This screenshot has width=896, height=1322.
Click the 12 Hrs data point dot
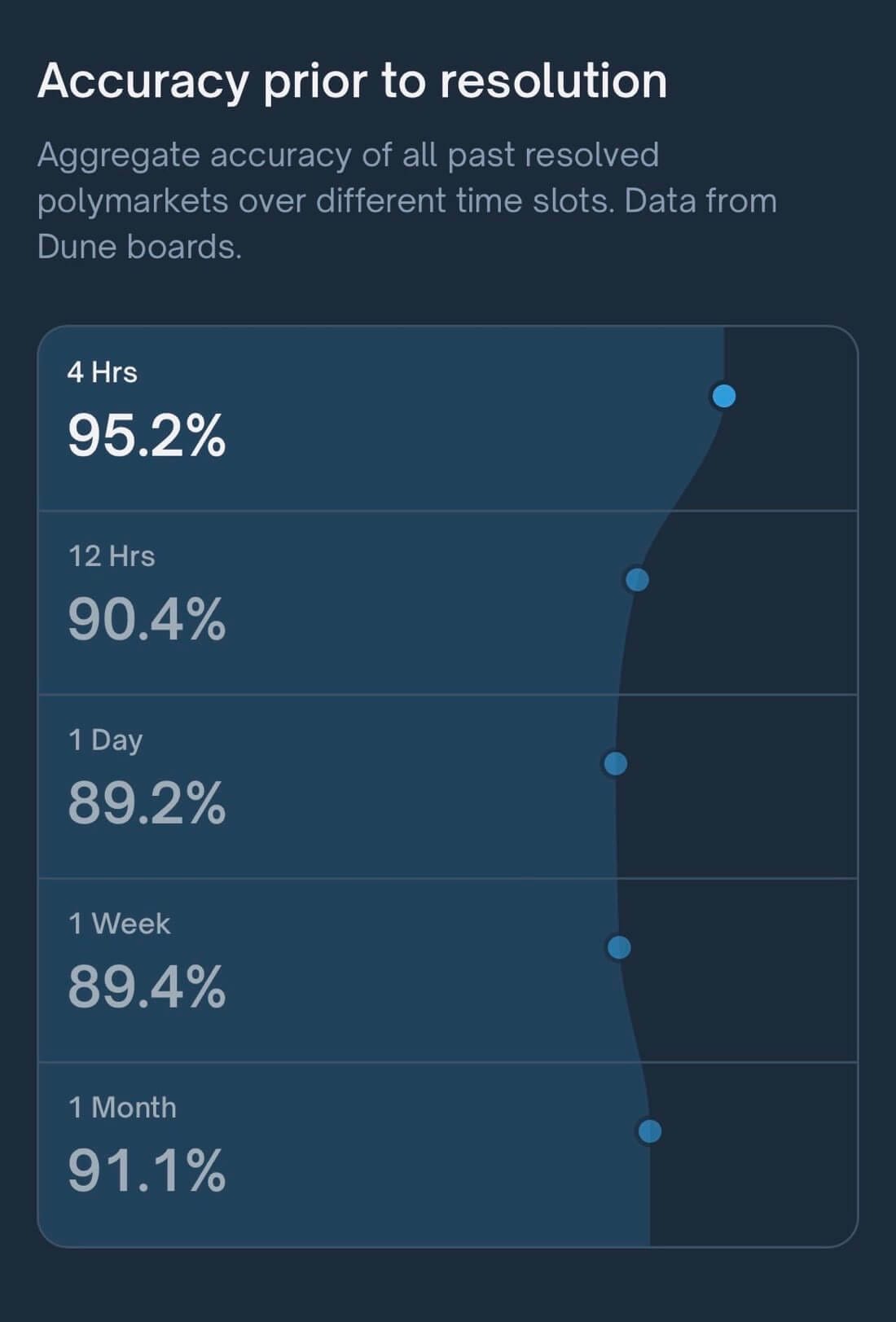[x=637, y=580]
